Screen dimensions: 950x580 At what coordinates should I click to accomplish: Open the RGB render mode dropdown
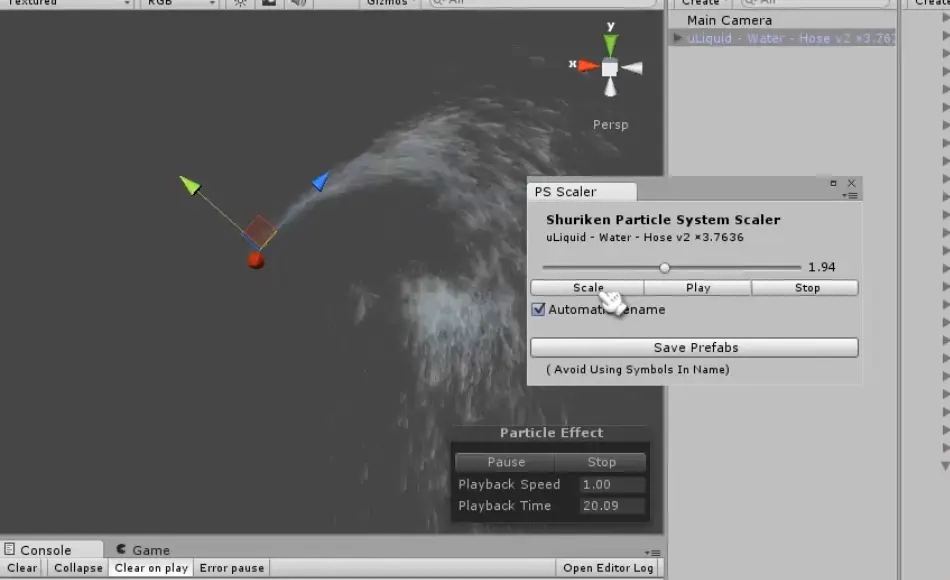(x=181, y=3)
